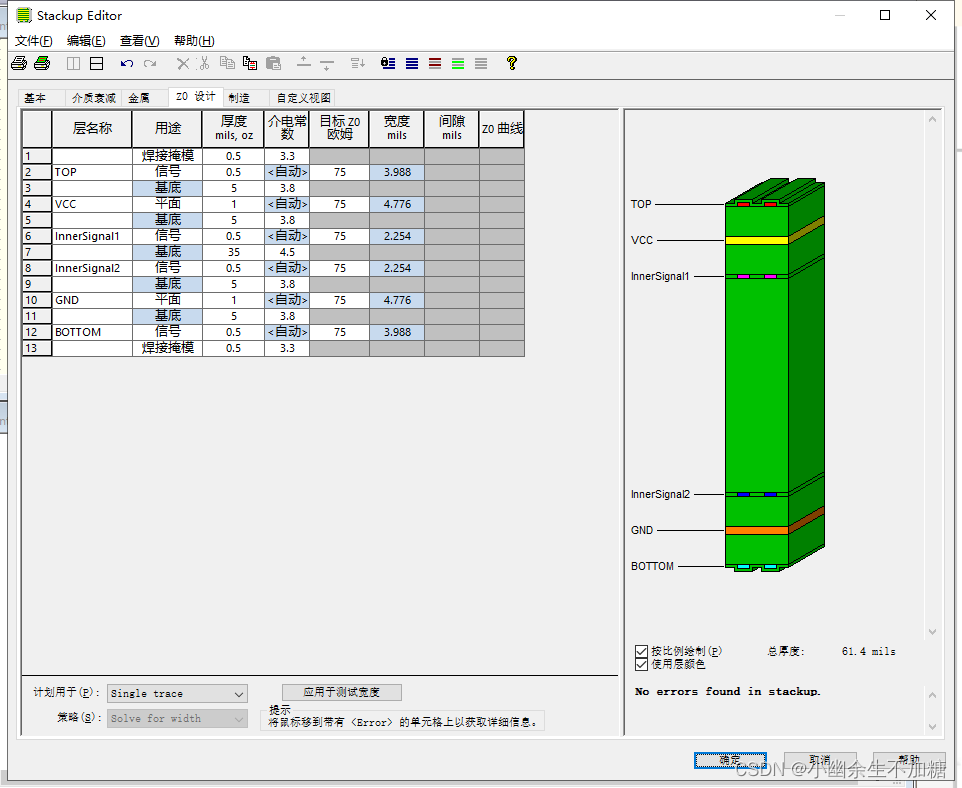Click the paste clipboard icon
The height and width of the screenshot is (788, 962).
click(x=274, y=63)
